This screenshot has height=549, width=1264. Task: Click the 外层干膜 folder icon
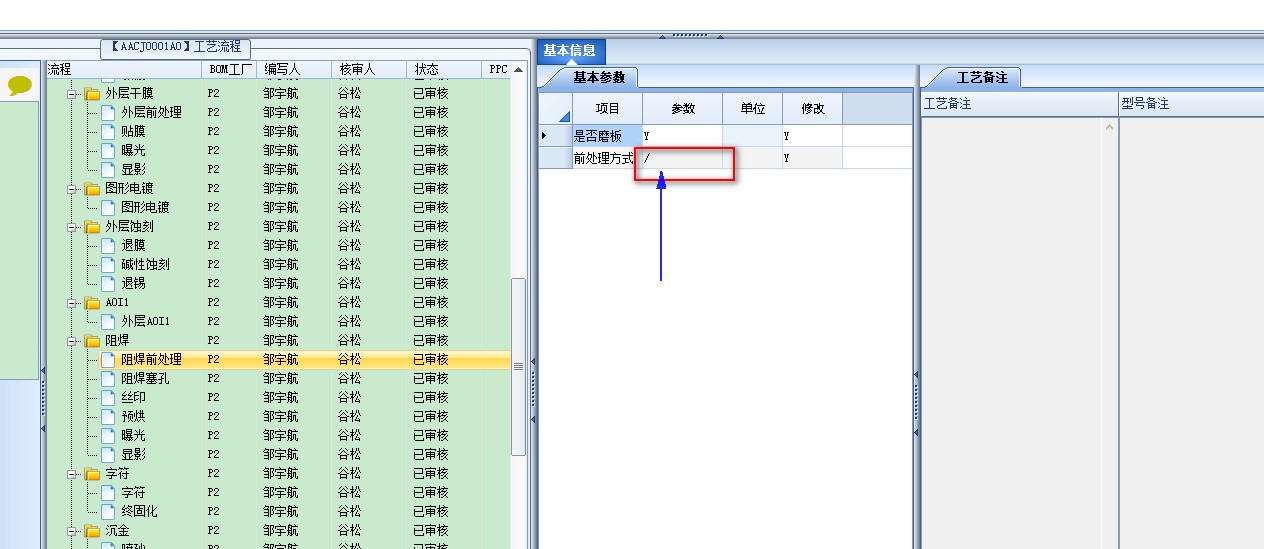pyautogui.click(x=93, y=93)
